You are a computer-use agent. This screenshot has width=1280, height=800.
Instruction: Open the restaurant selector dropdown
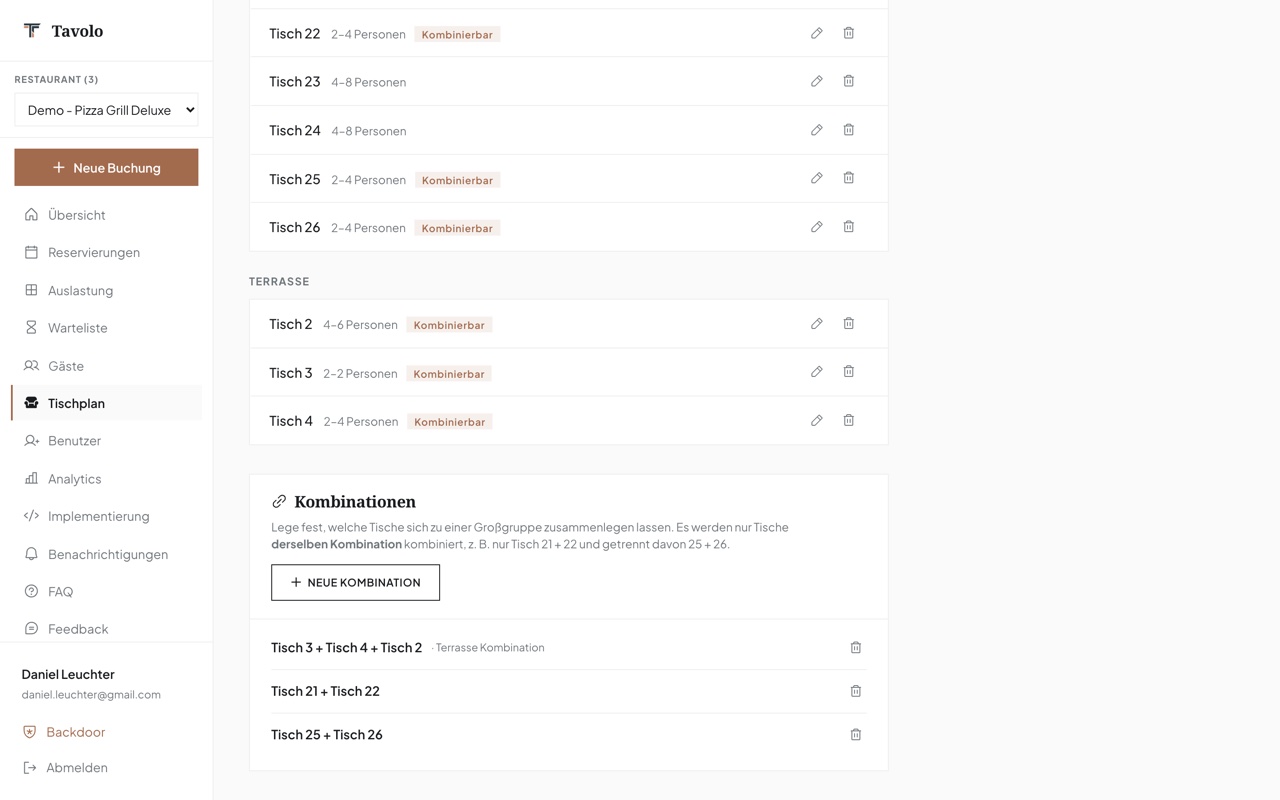(x=106, y=110)
